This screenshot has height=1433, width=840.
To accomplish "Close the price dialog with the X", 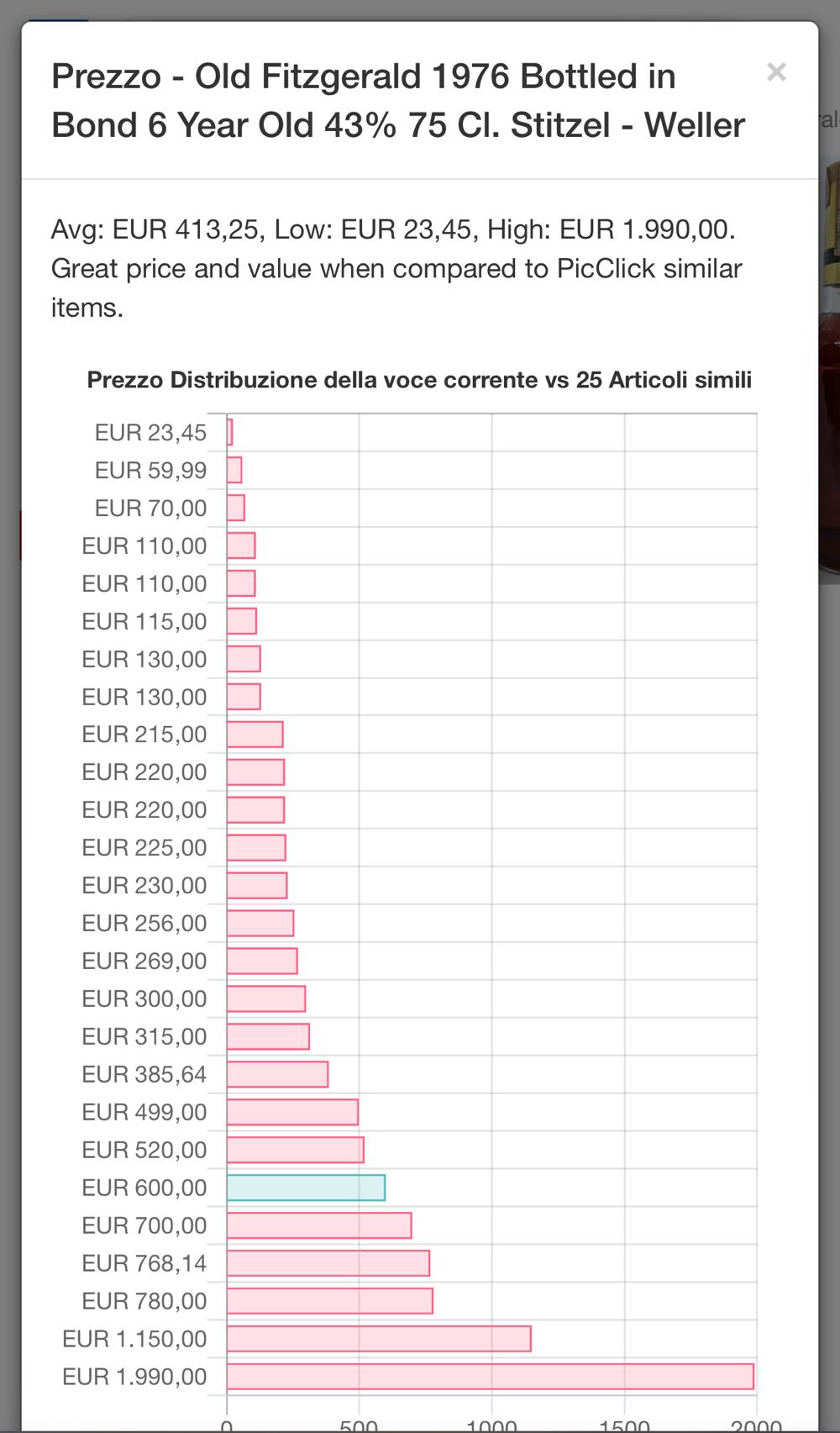I will (776, 72).
